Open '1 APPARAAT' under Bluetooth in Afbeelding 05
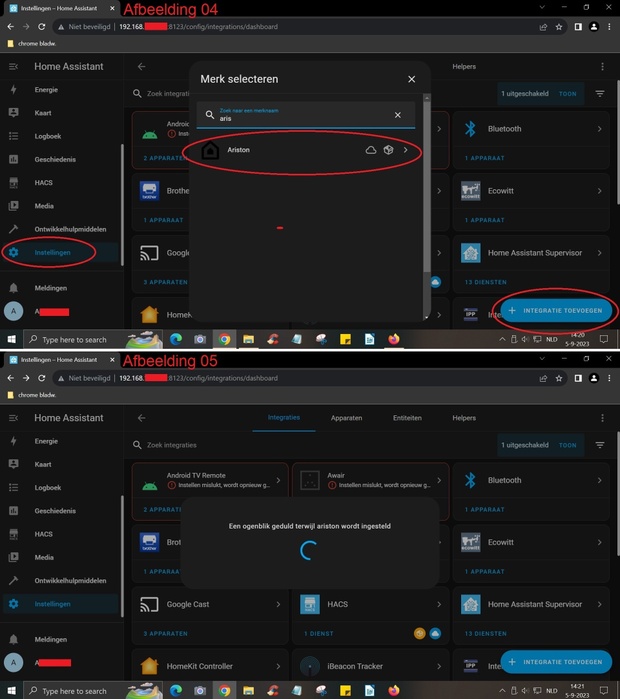 (x=485, y=510)
